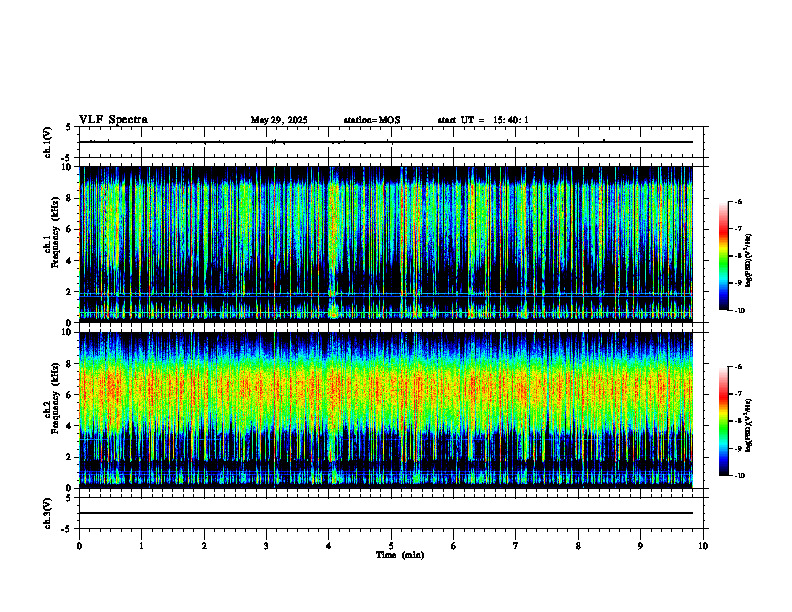
Task: Click the "VLF Spectra" plot title
Action: pyautogui.click(x=113, y=120)
